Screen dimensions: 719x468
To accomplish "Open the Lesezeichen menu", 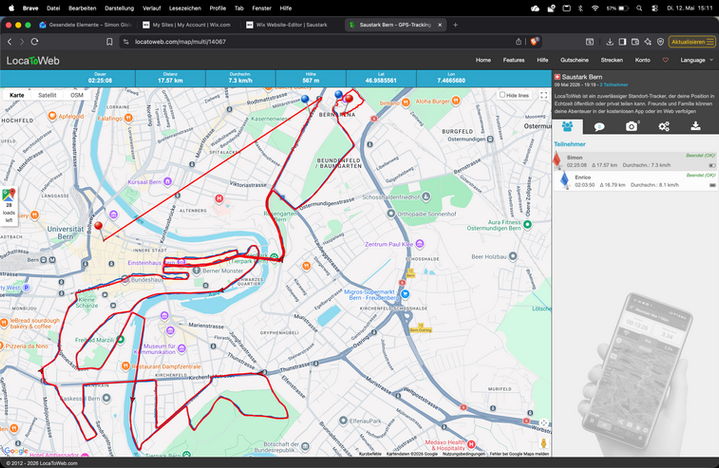I will [x=185, y=8].
